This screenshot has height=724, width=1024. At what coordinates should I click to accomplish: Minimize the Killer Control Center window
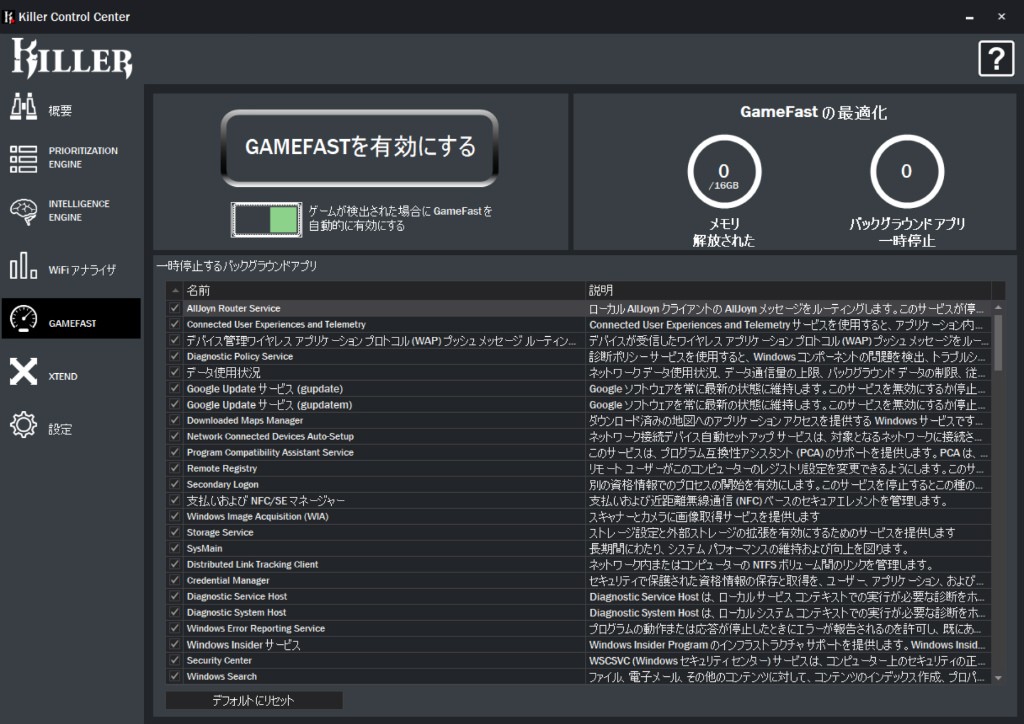click(x=967, y=17)
